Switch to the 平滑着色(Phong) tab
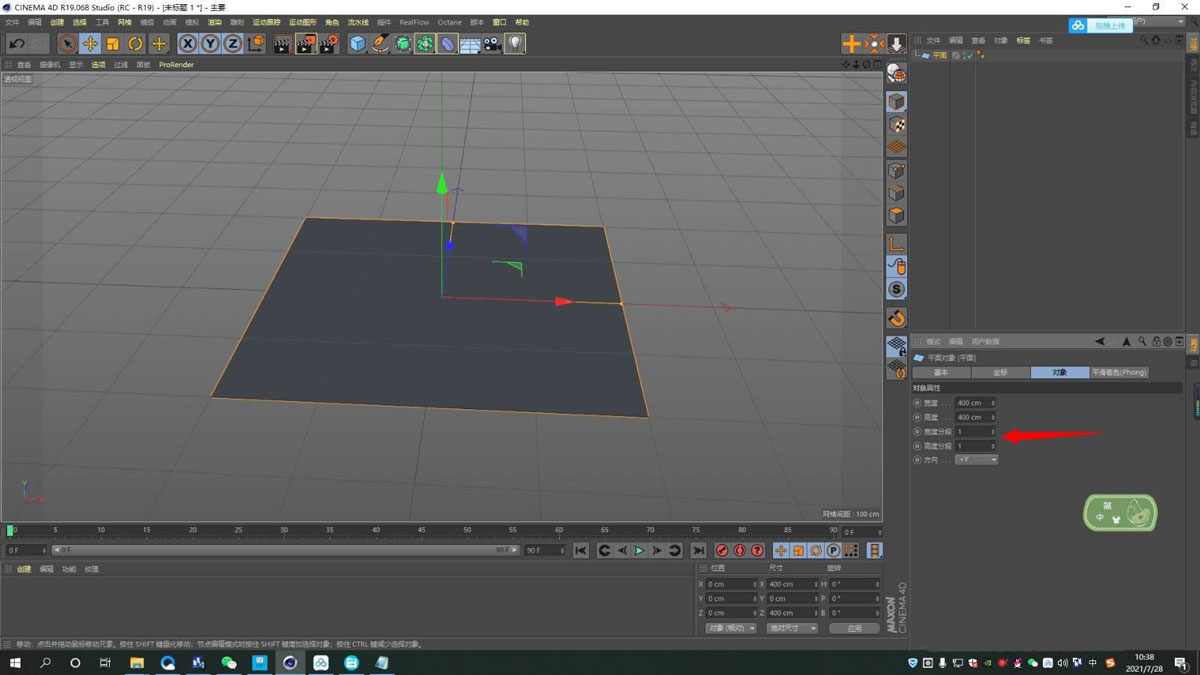The image size is (1200, 675). point(1120,371)
